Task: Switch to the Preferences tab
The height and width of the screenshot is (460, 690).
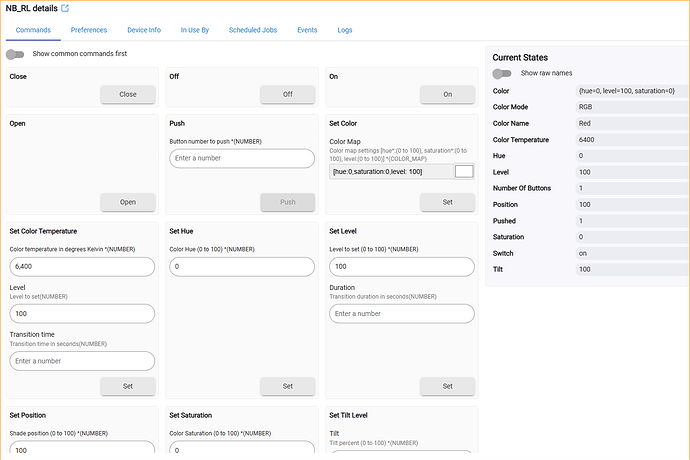Action: 89,30
